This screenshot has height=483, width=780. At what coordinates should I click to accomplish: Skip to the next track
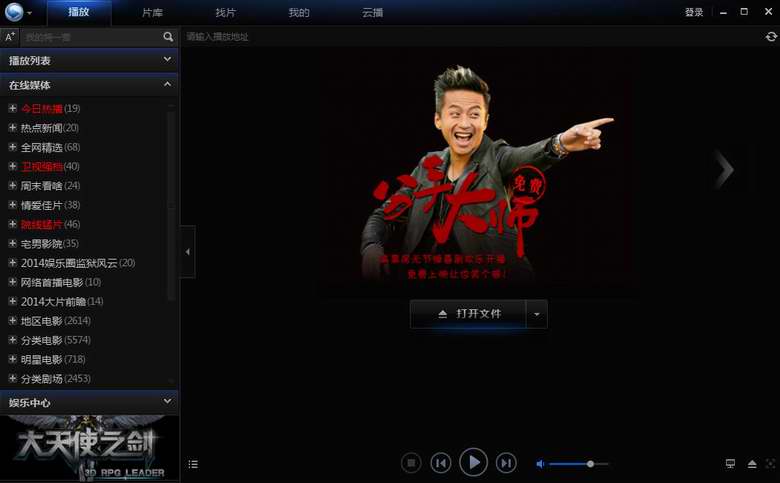pos(507,462)
